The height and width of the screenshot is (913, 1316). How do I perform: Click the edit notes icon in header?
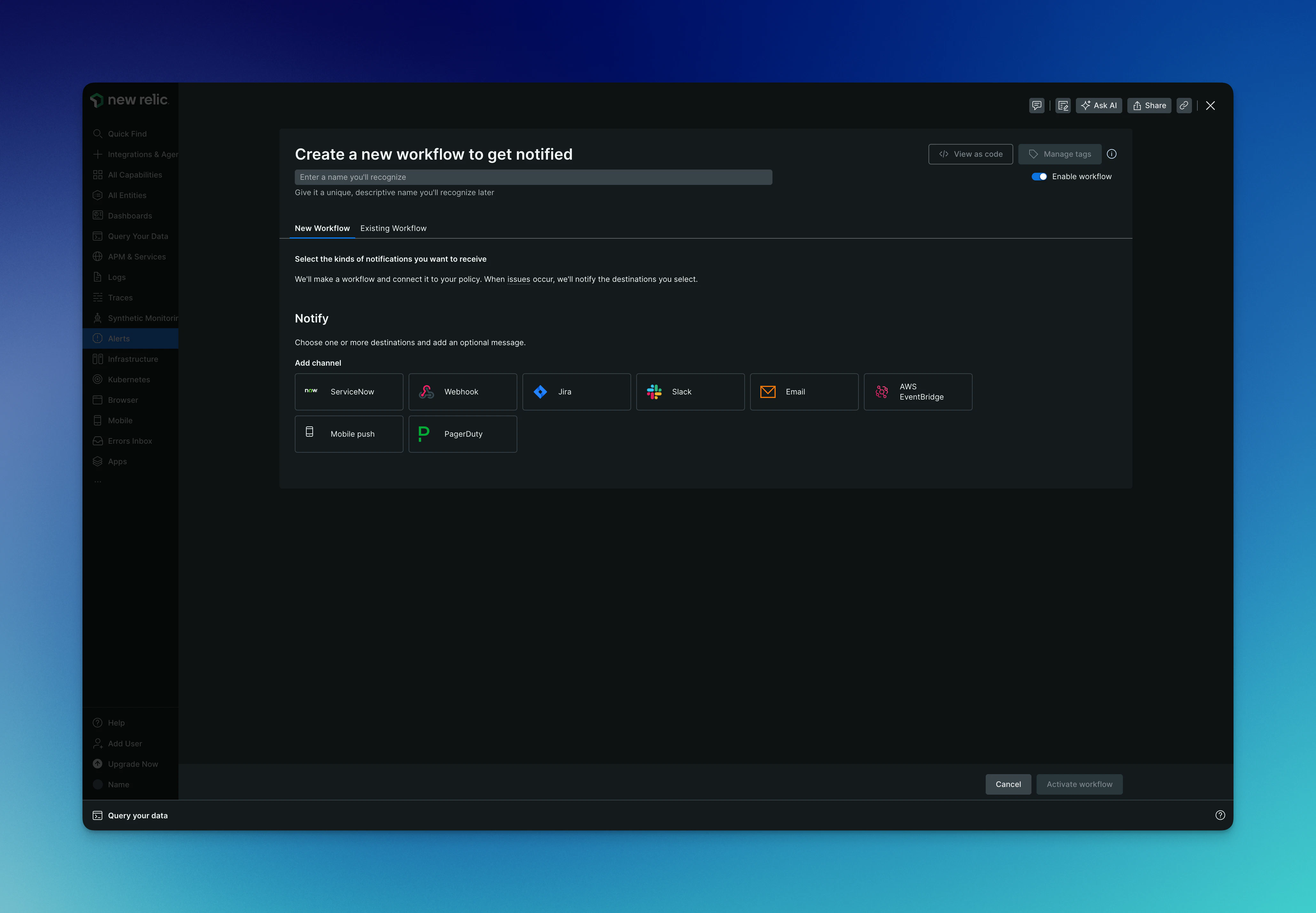coord(1063,105)
